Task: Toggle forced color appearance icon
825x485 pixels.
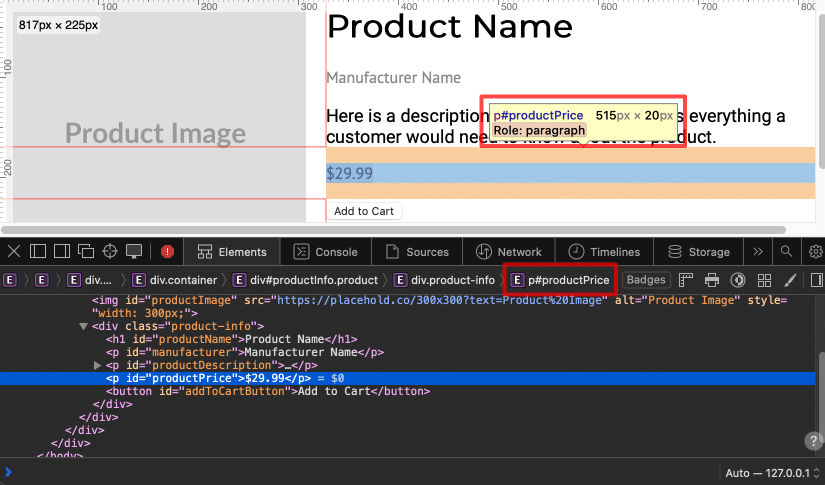Action: 738,280
